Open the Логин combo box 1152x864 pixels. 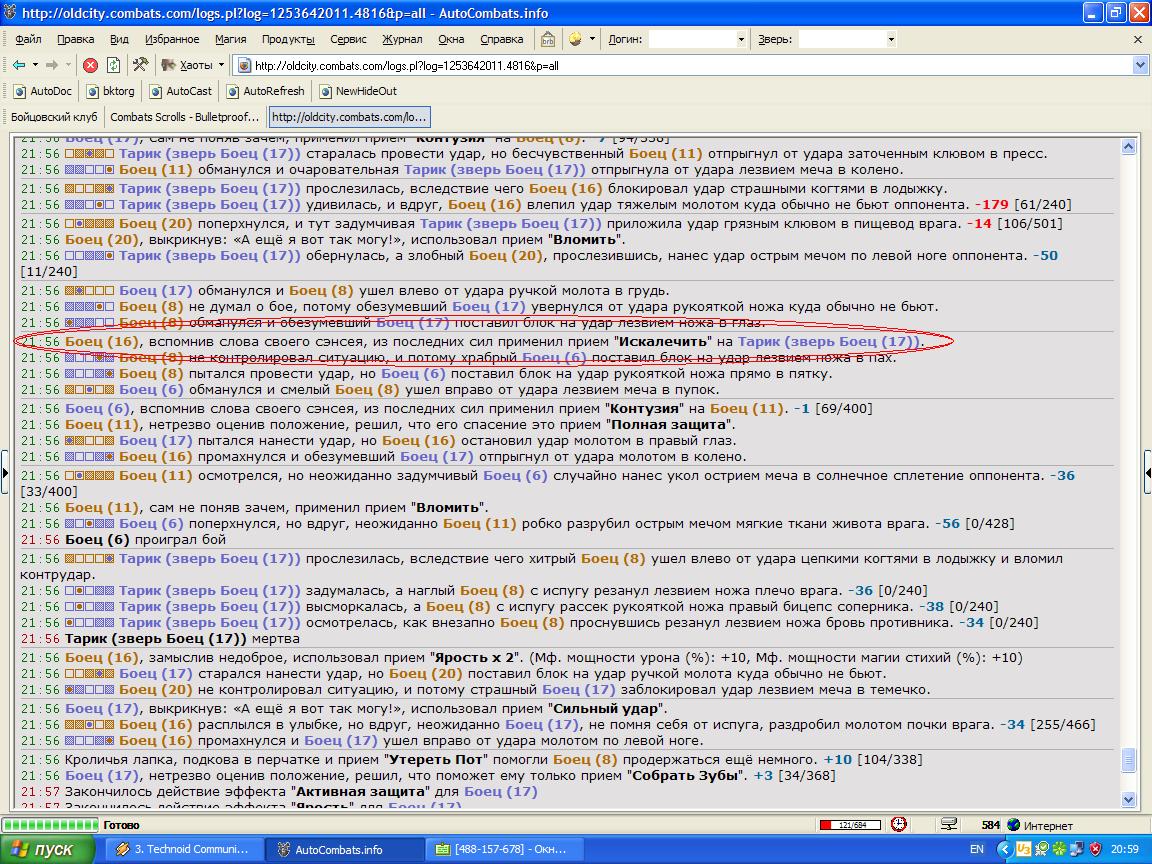pos(698,39)
